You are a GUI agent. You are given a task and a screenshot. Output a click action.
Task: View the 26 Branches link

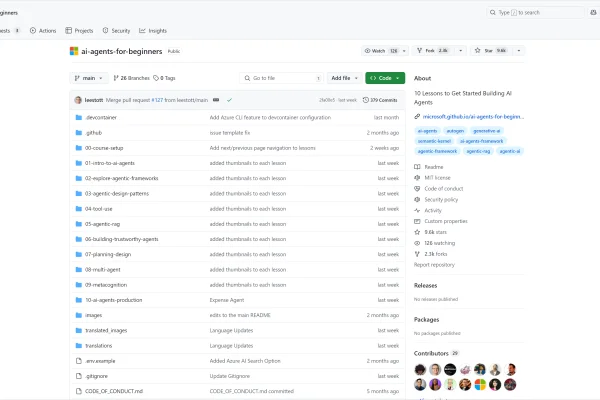(x=132, y=78)
